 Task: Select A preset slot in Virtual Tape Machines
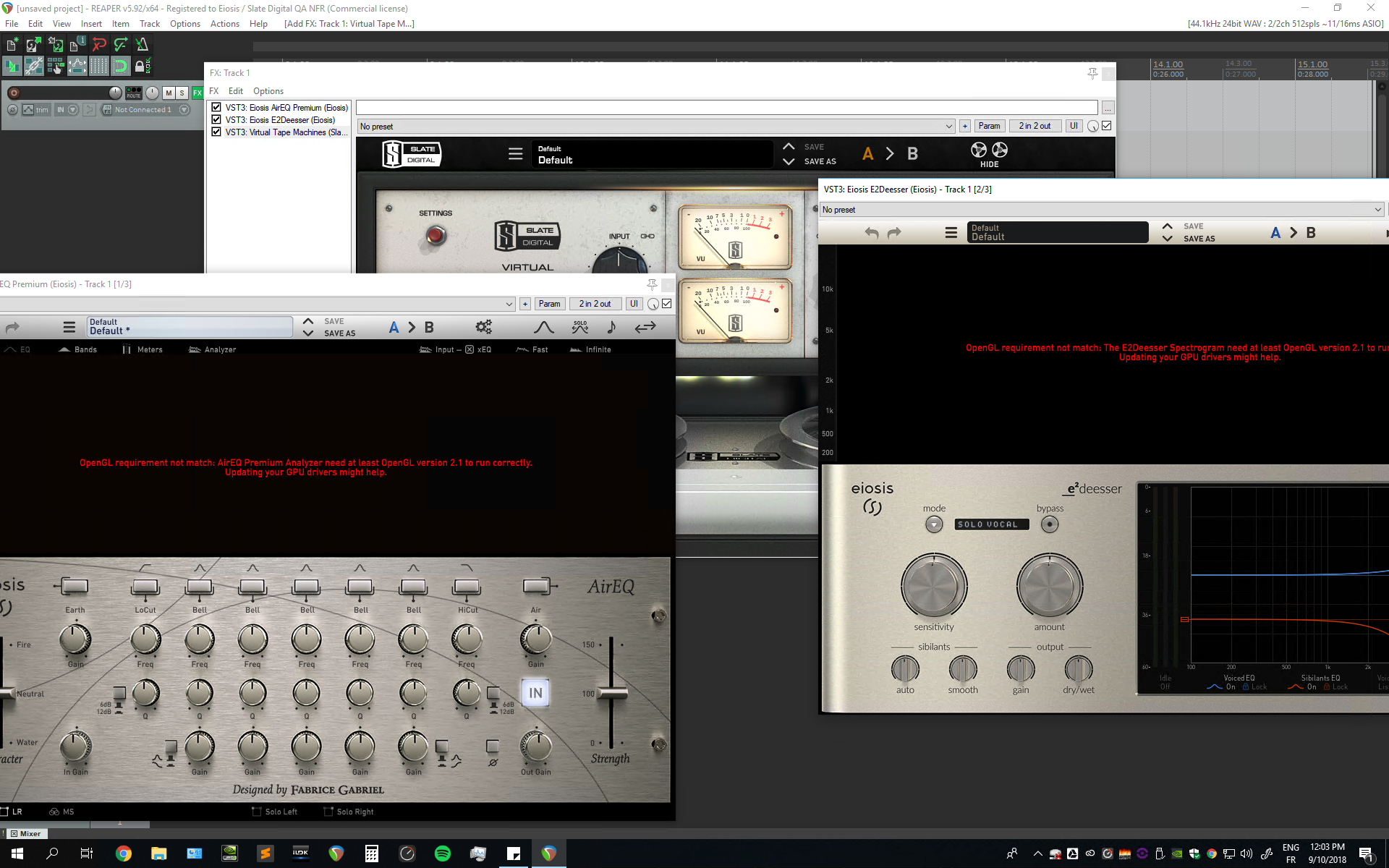point(868,154)
